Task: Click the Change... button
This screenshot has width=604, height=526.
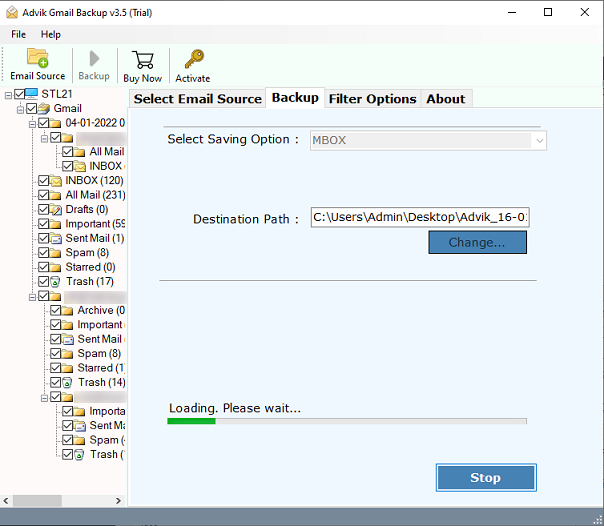Action: click(x=478, y=243)
